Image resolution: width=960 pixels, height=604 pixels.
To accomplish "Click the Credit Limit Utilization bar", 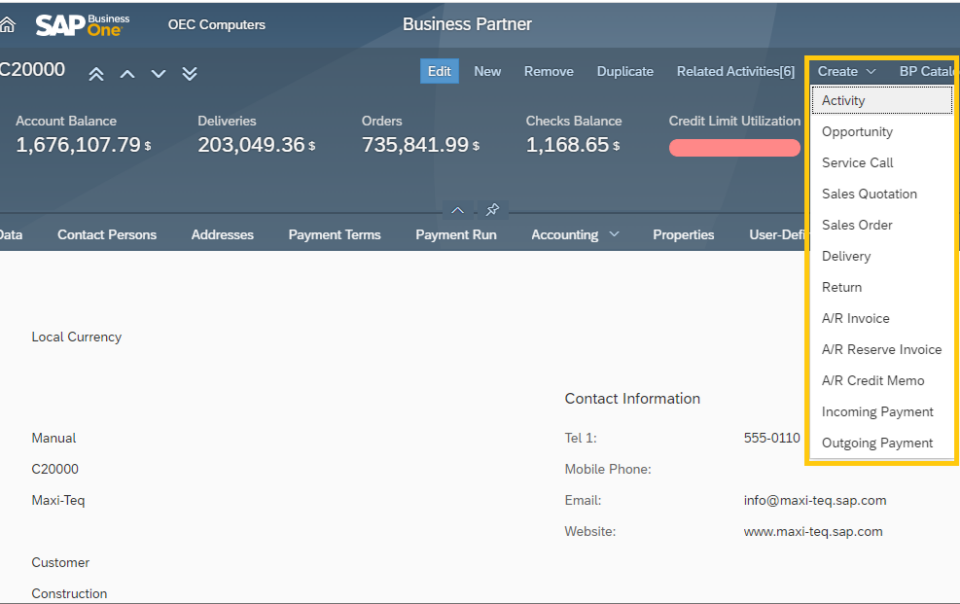I will [x=735, y=148].
